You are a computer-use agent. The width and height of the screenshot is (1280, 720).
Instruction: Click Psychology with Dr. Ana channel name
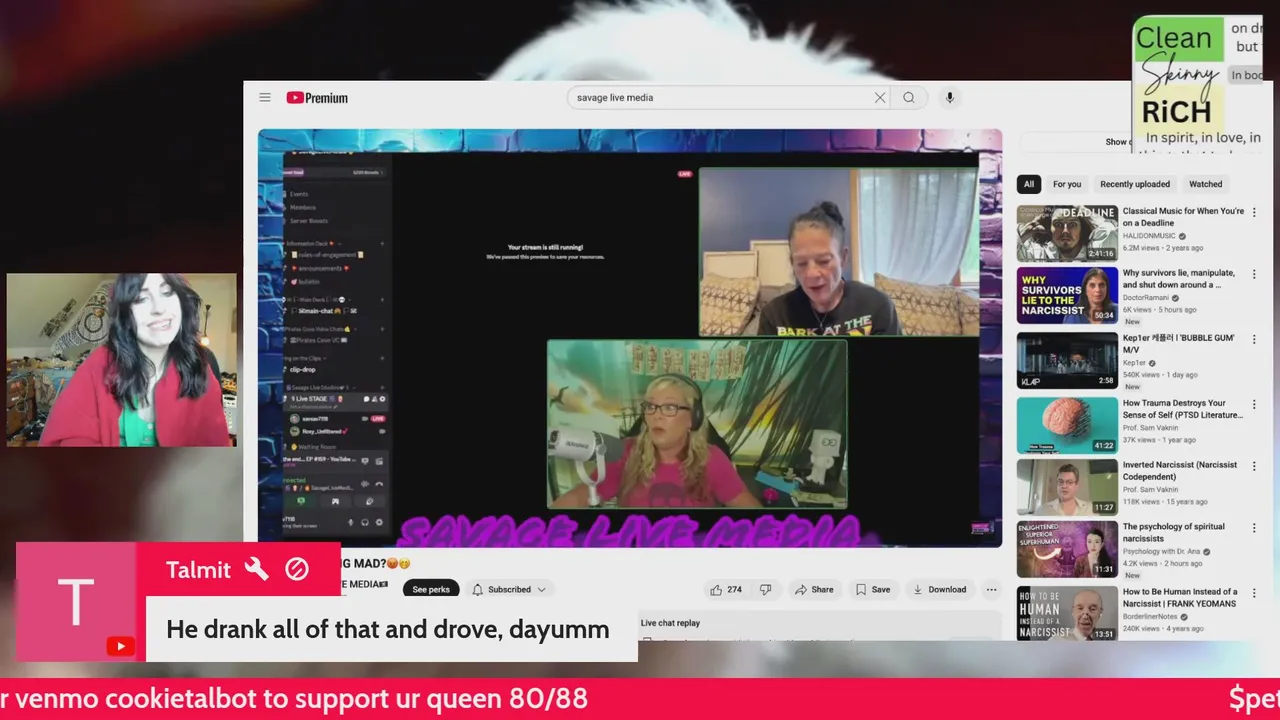[1161, 552]
